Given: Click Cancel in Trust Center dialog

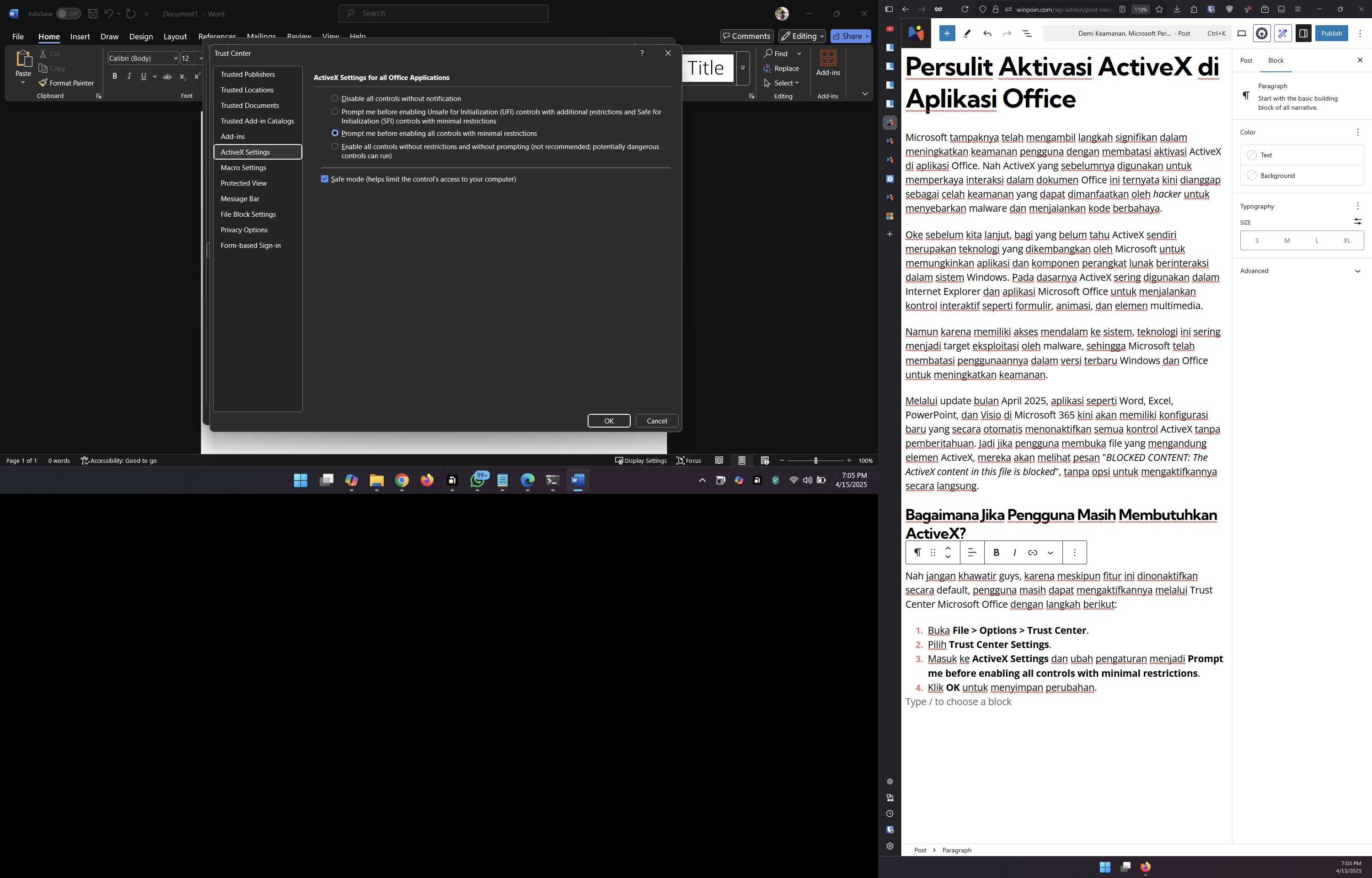Looking at the screenshot, I should [x=657, y=421].
